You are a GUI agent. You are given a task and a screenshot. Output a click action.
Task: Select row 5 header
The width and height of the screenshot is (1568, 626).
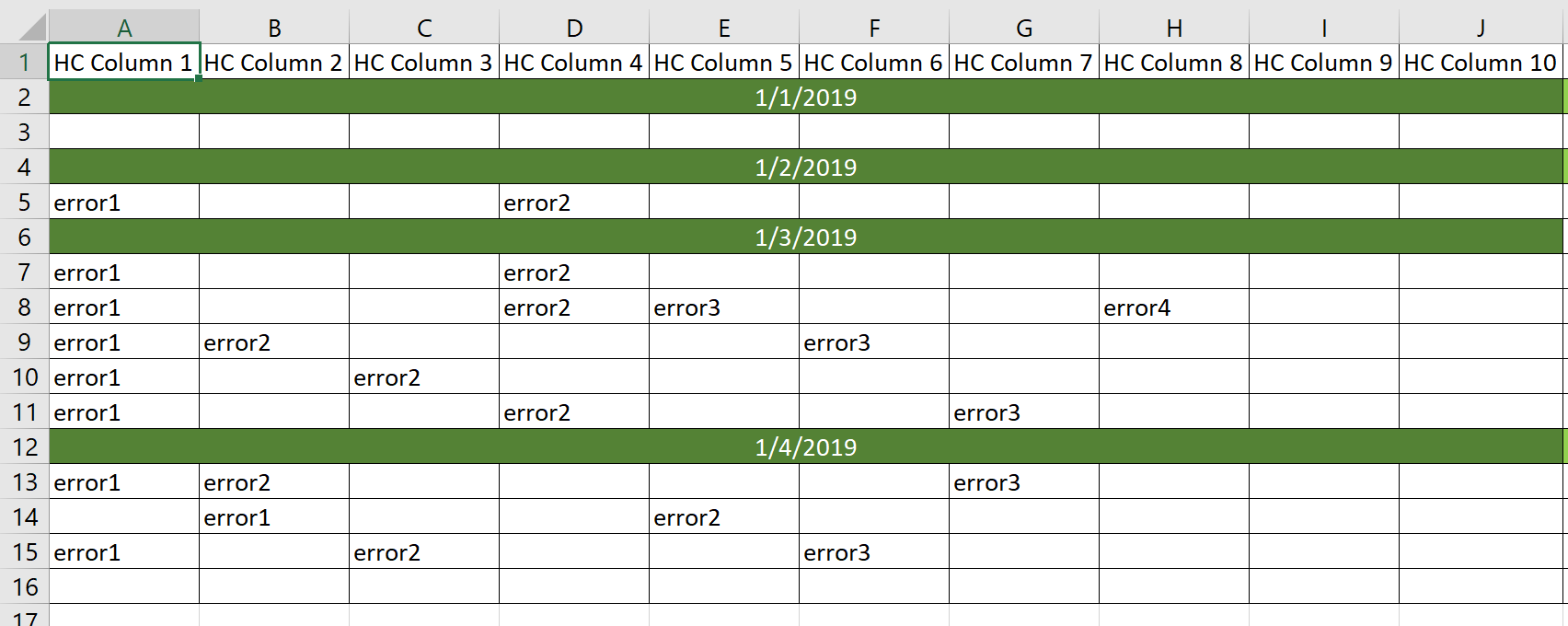pyautogui.click(x=24, y=202)
